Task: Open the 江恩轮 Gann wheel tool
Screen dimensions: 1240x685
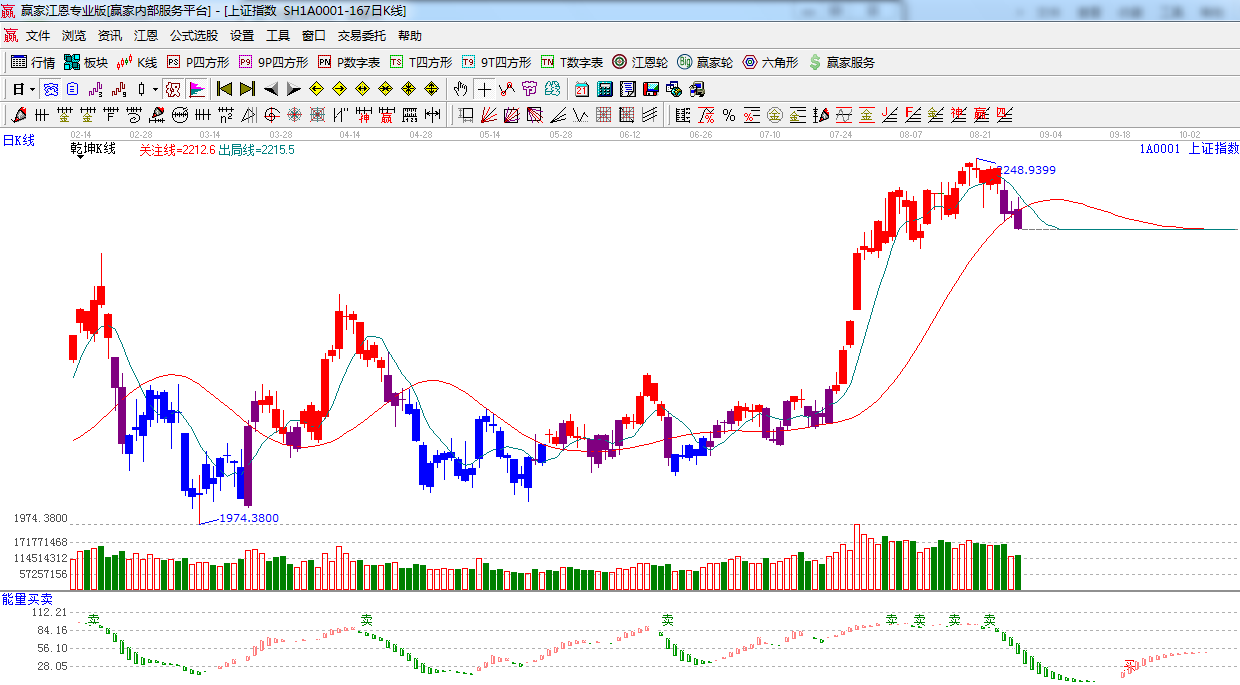Action: pyautogui.click(x=640, y=62)
